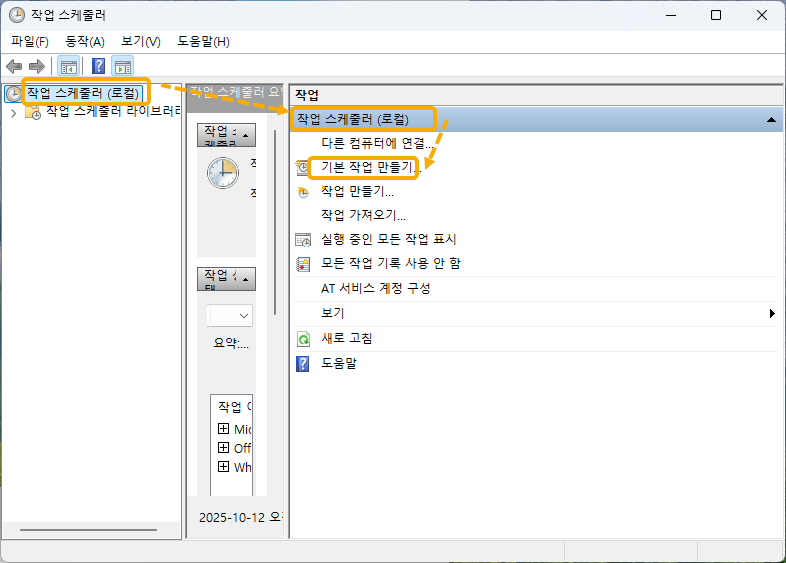The height and width of the screenshot is (563, 786).
Task: Open the 파일(F) menu
Action: 30,41
